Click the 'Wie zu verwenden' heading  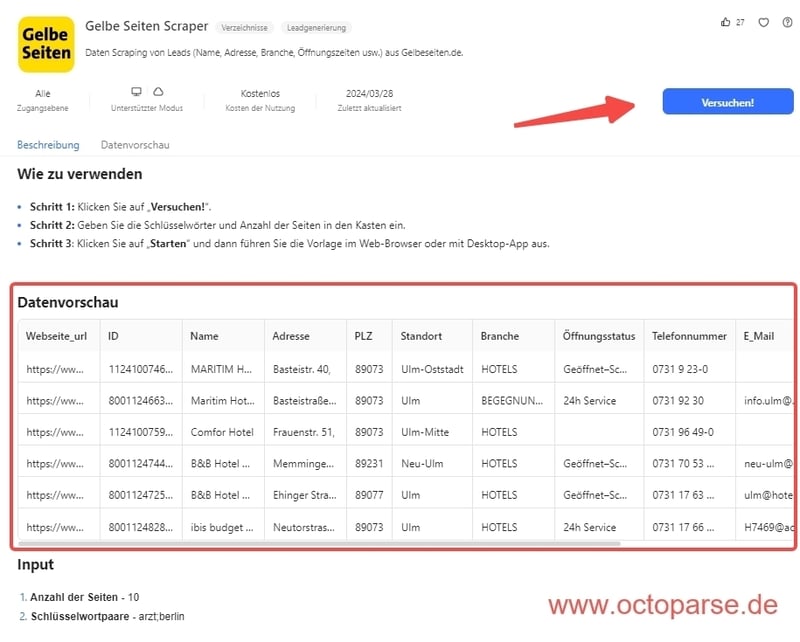coord(80,174)
